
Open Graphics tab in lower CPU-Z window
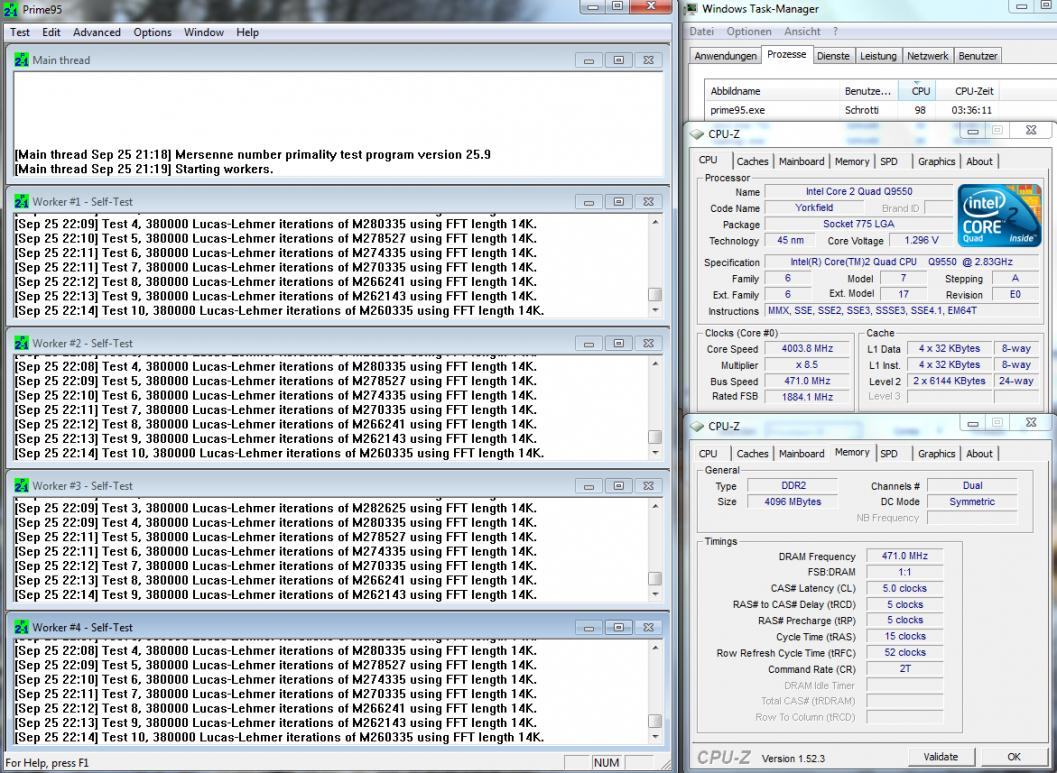pyautogui.click(x=936, y=454)
